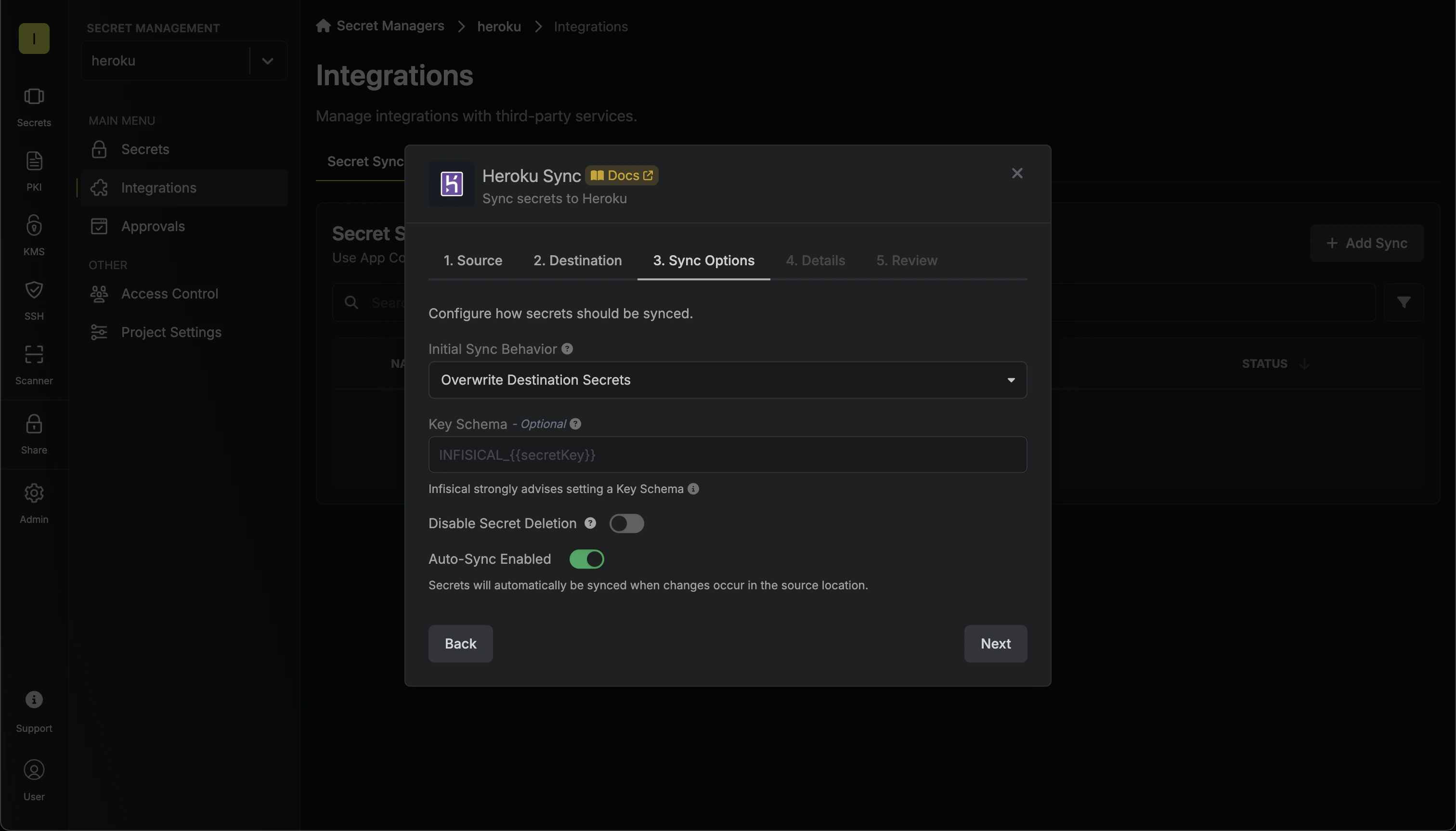This screenshot has width=1456, height=831.
Task: Click help icon beside Key Schema
Action: (575, 424)
